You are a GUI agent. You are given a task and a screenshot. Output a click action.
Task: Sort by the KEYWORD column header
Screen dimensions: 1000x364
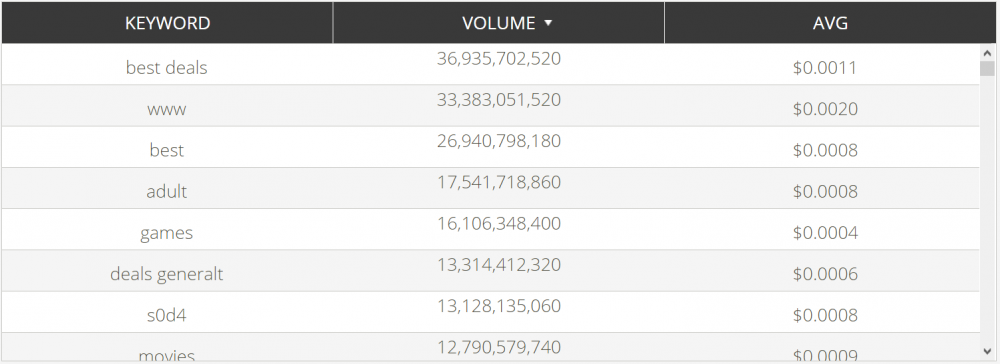tap(167, 23)
